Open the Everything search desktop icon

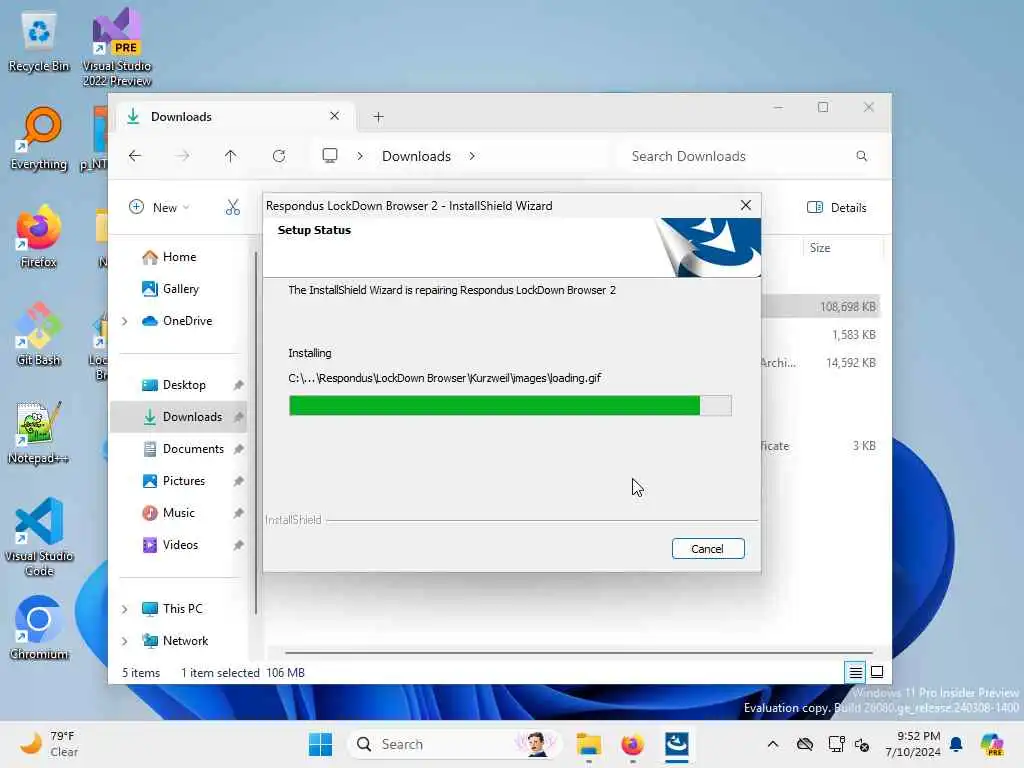39,139
